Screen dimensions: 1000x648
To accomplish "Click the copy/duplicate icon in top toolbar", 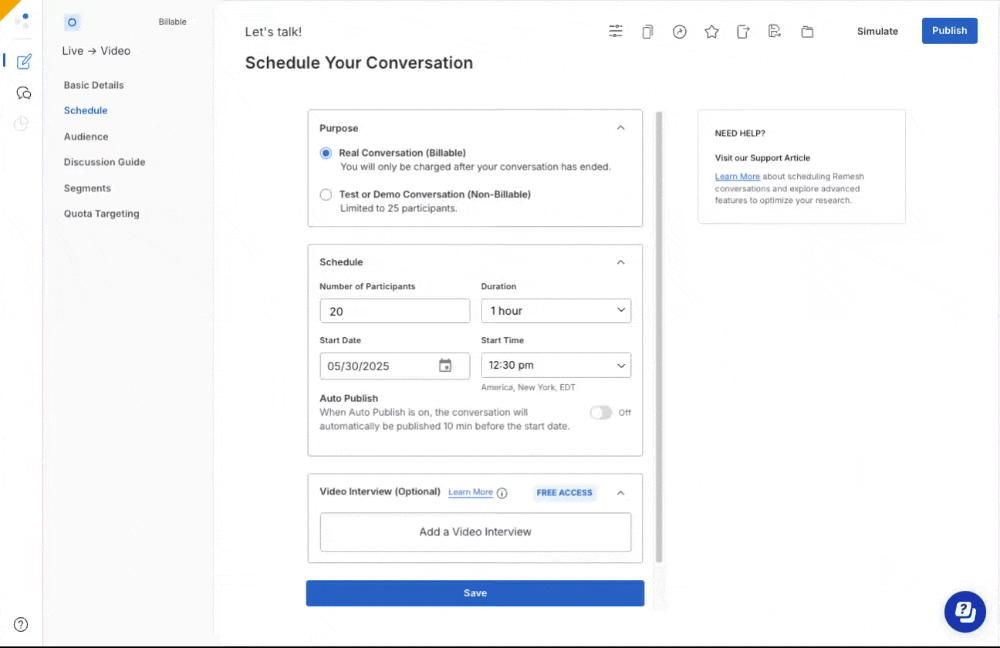I will pos(647,31).
